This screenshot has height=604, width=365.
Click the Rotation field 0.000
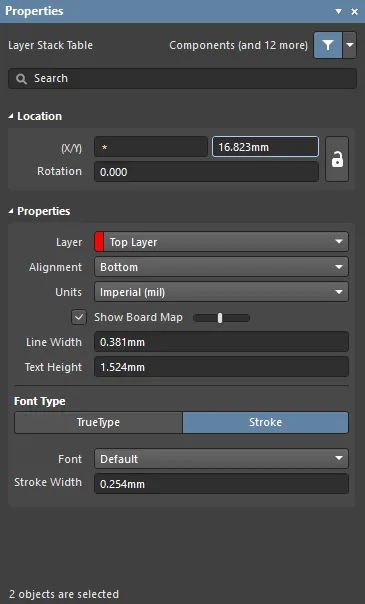point(206,171)
